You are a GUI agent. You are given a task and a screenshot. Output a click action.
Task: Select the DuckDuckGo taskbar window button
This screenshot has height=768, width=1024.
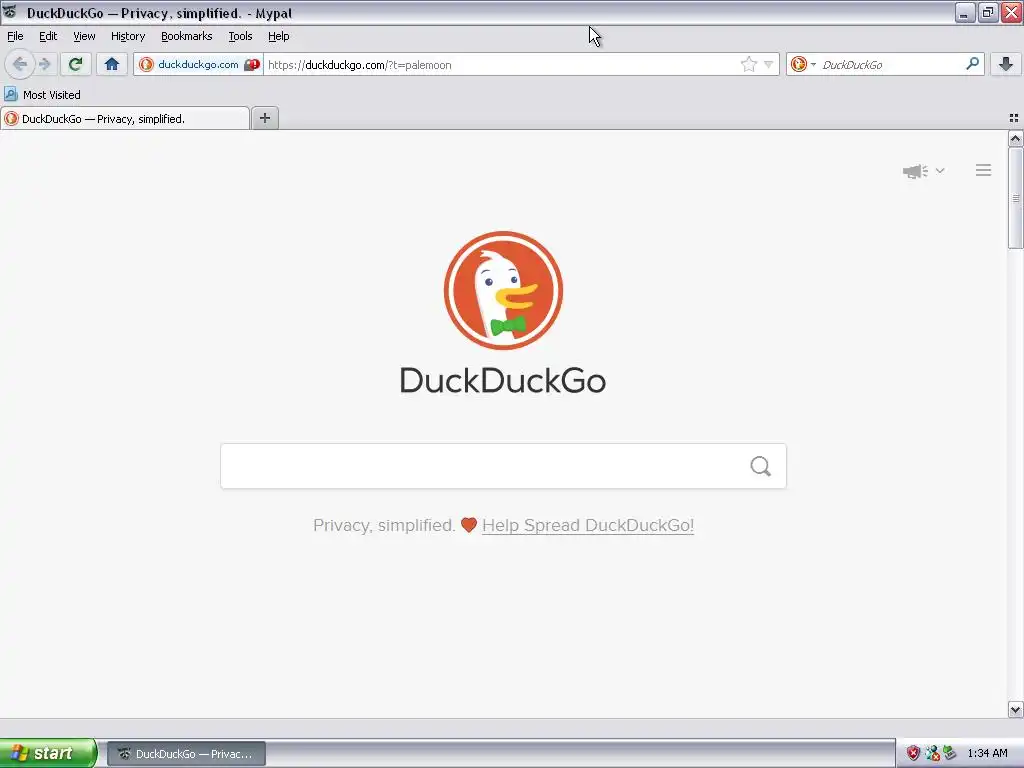coord(186,754)
